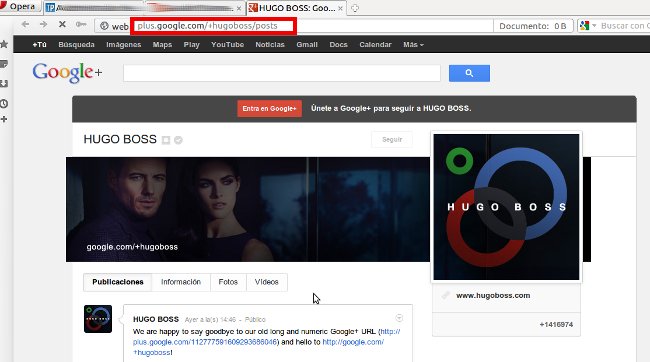Image resolution: width=650 pixels, height=362 pixels.
Task: Open the search engine selector dropdown
Action: coord(588,26)
